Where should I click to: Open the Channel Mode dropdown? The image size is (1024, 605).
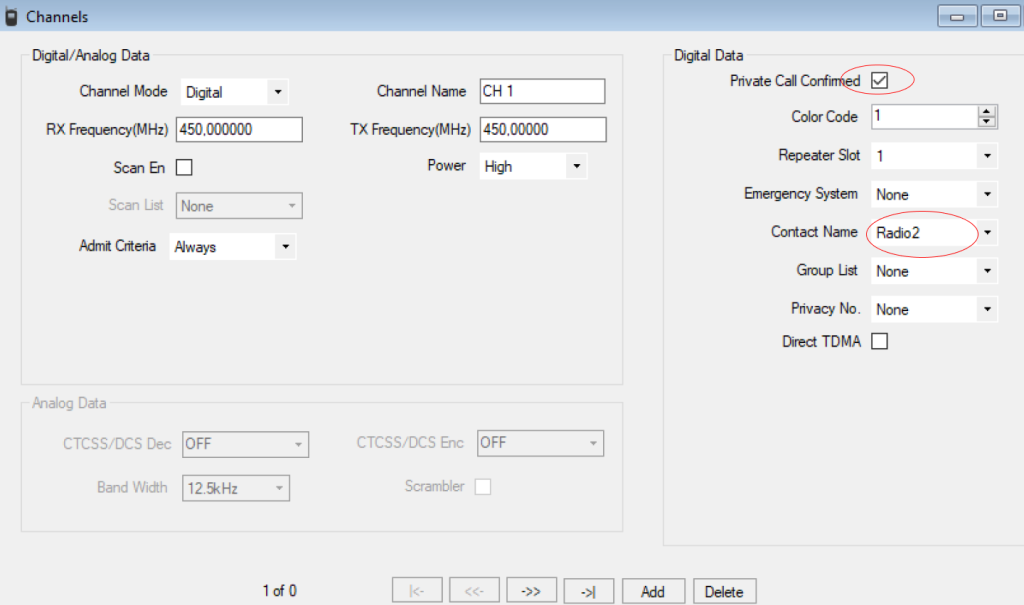pos(277,92)
